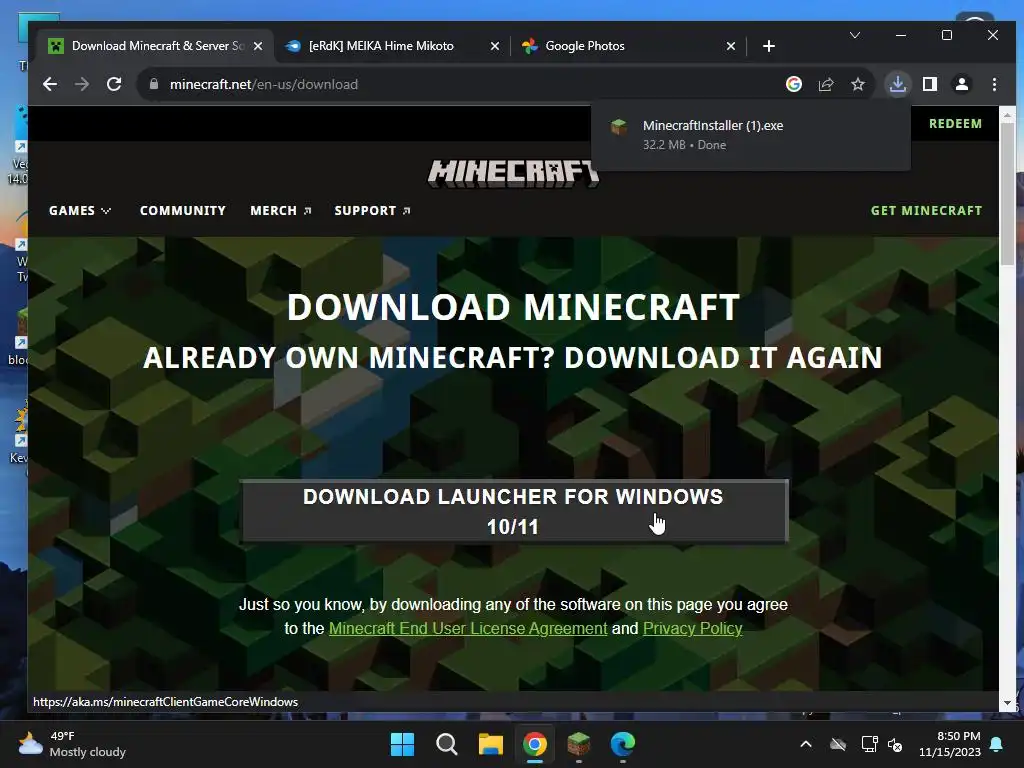The width and height of the screenshot is (1024, 768).
Task: Open the Chrome profile avatar
Action: point(962,84)
